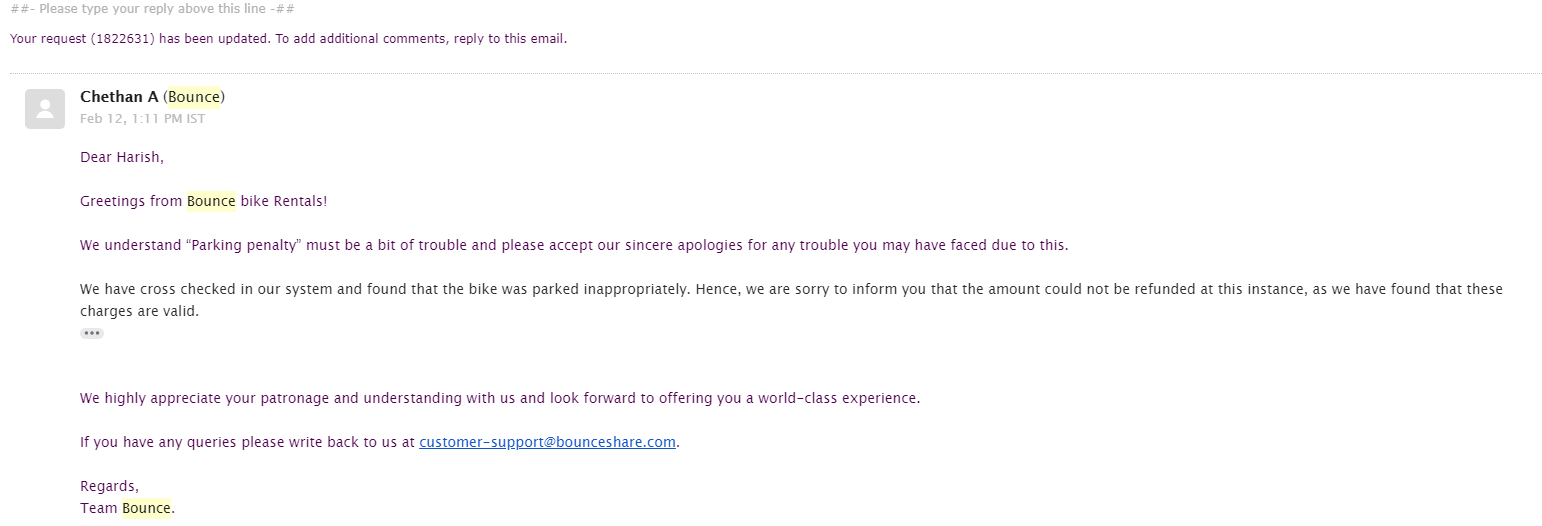Screen dimensions: 1542x526
Task: Click the Chethan A profile avatar icon
Action: (45, 109)
